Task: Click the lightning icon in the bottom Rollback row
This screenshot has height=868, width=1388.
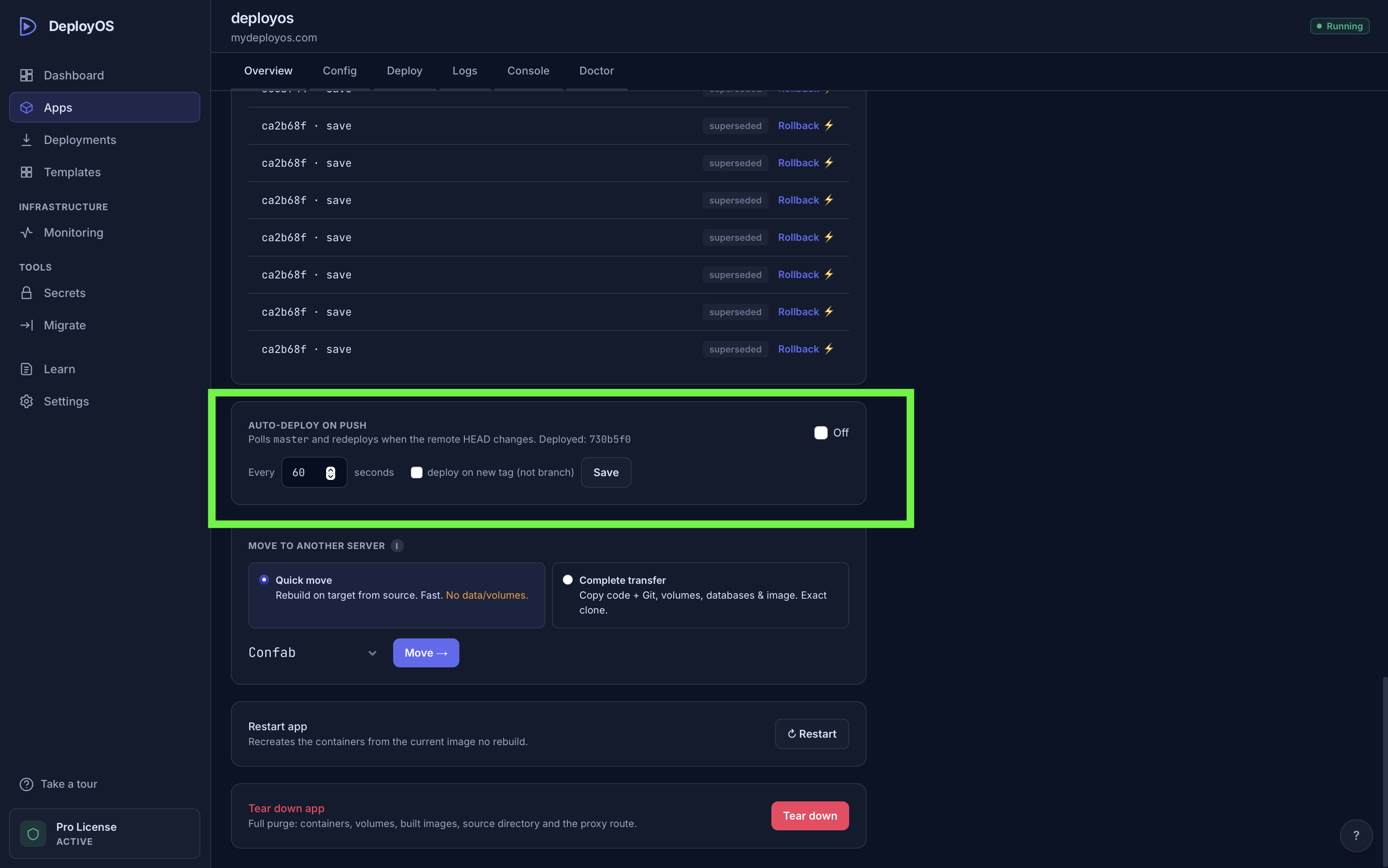Action: pyautogui.click(x=828, y=348)
